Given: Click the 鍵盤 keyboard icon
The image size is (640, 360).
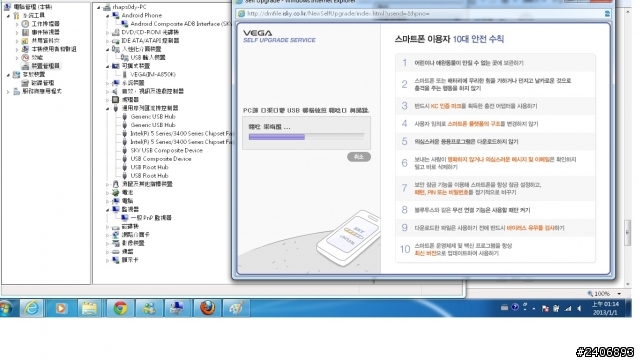Looking at the screenshot, I should 116,251.
